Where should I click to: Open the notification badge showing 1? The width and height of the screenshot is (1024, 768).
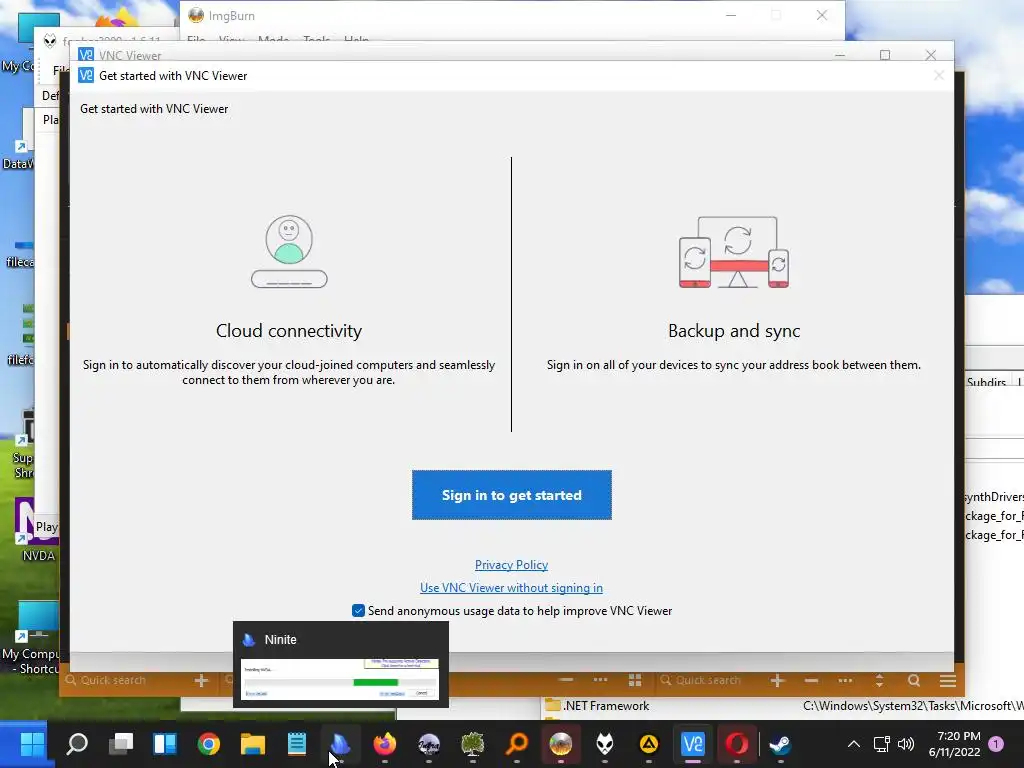coord(996,744)
